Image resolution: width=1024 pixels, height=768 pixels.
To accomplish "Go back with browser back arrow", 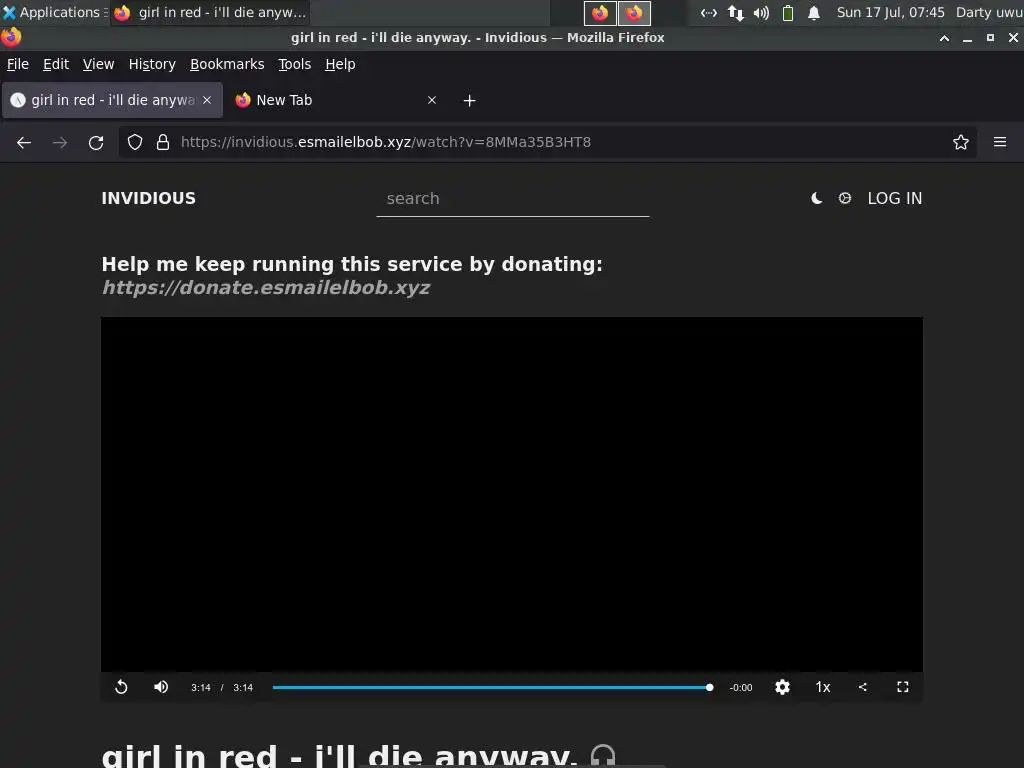I will pos(24,142).
